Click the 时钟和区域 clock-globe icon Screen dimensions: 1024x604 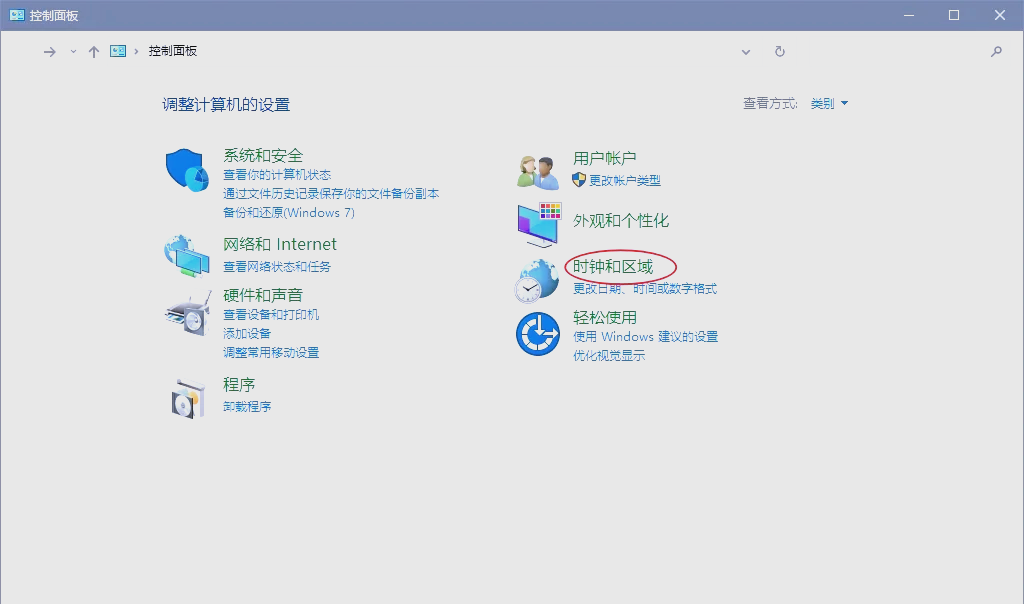click(537, 278)
